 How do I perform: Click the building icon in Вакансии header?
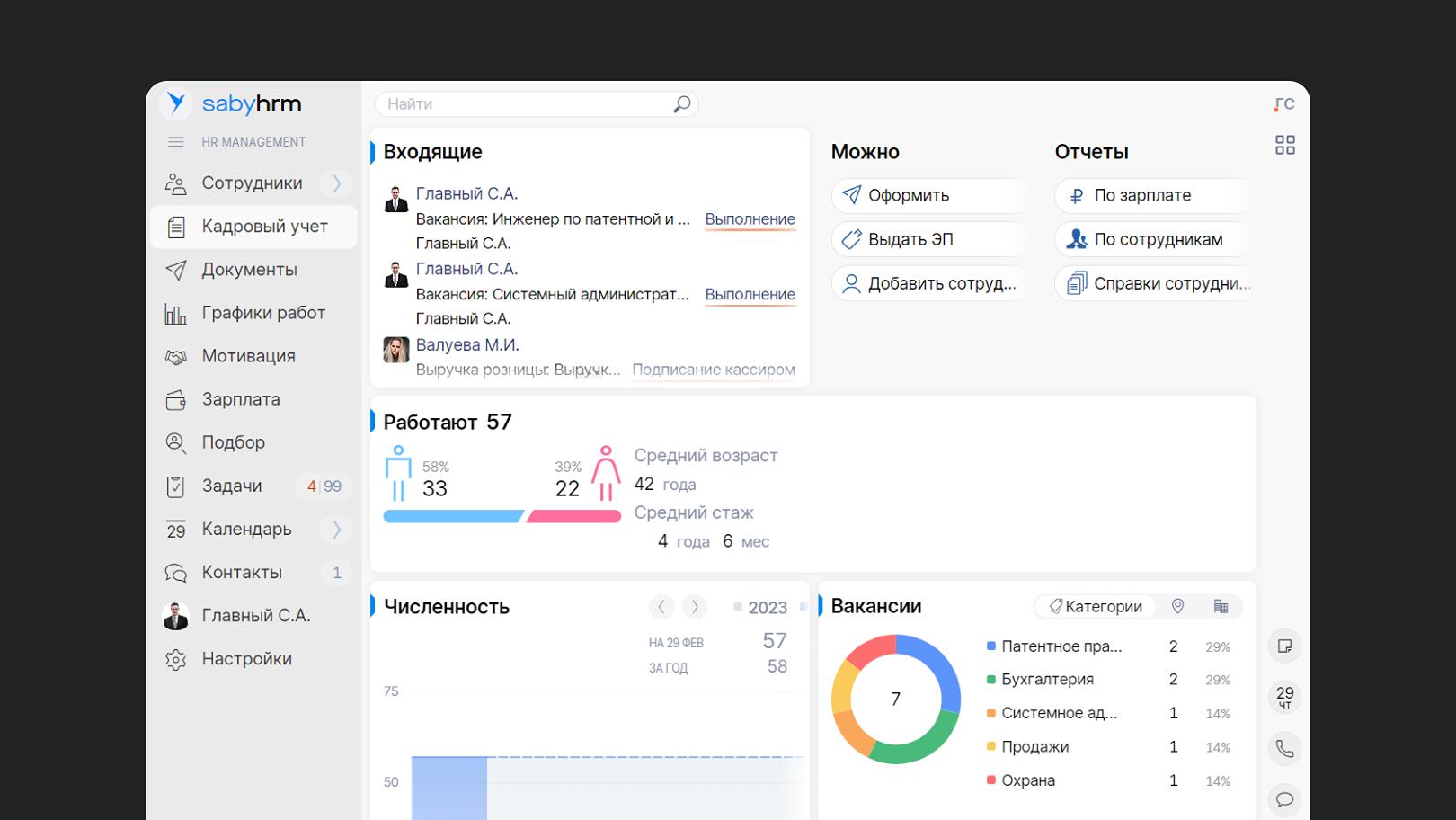coord(1221,607)
